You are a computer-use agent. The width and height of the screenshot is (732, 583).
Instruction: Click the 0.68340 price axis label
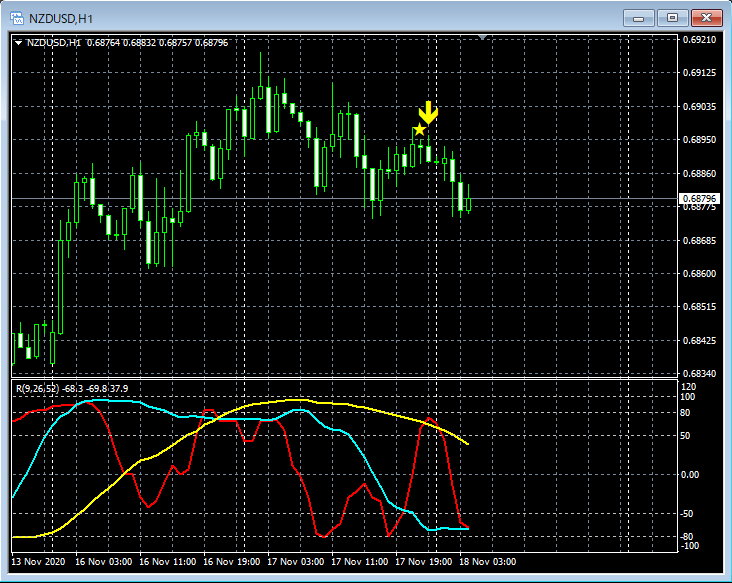(700, 374)
